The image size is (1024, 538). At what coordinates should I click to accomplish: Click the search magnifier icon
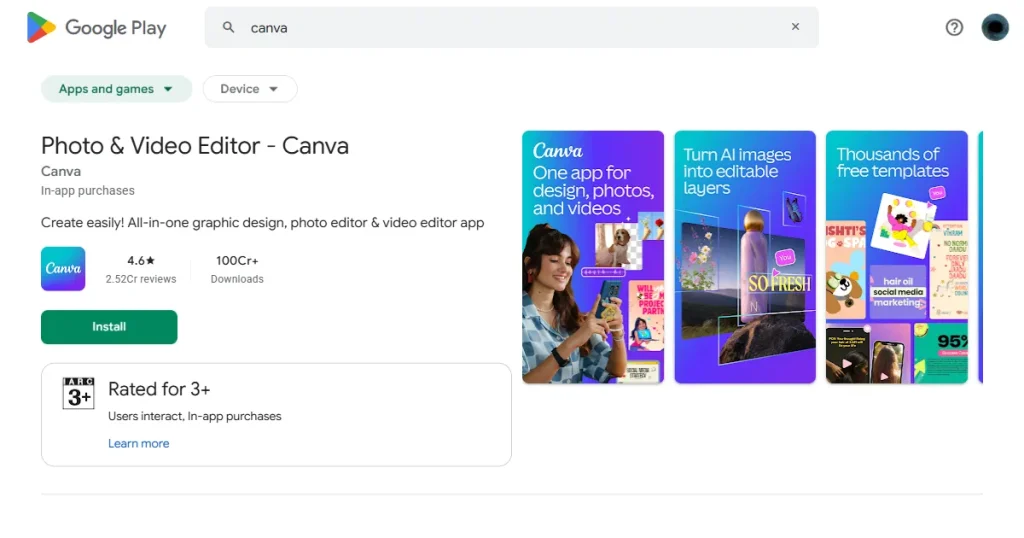click(x=228, y=27)
